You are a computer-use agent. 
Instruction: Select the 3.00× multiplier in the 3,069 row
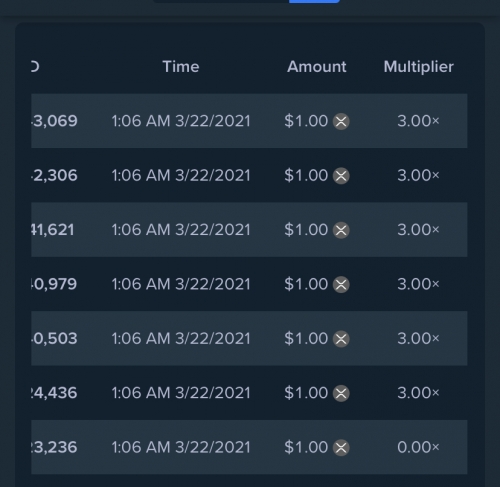point(418,121)
